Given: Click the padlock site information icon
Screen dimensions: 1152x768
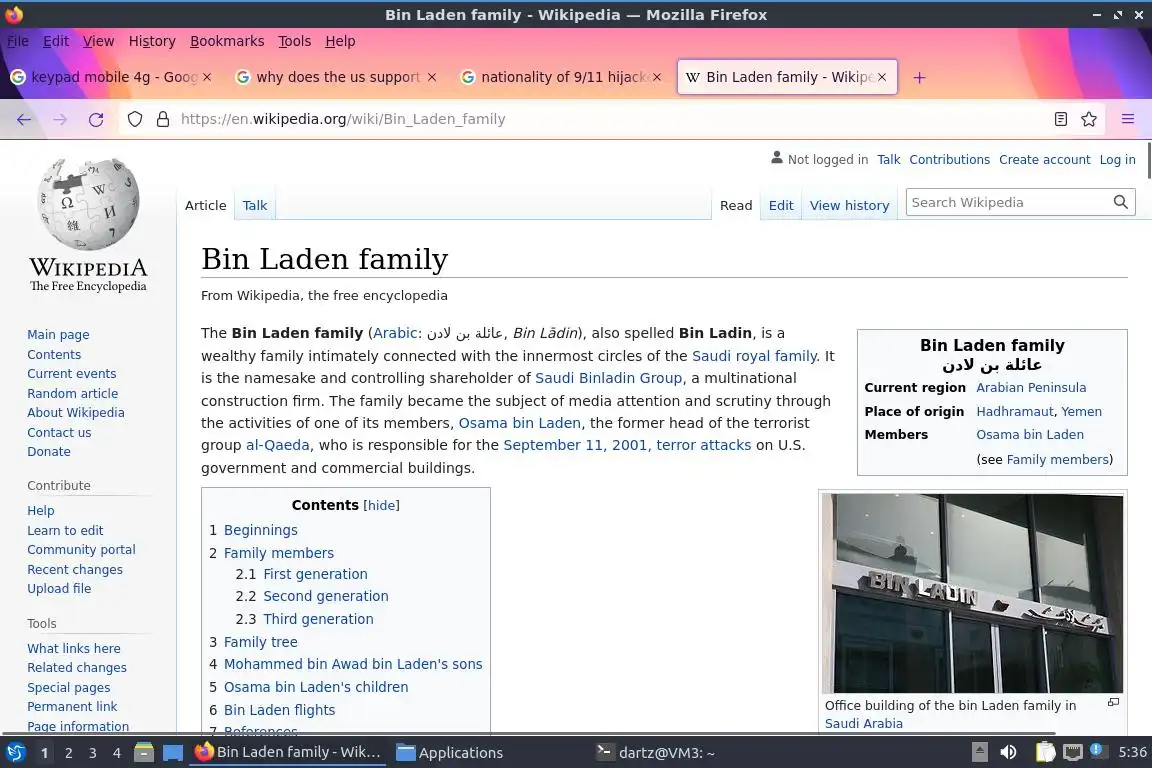Looking at the screenshot, I should 162,119.
